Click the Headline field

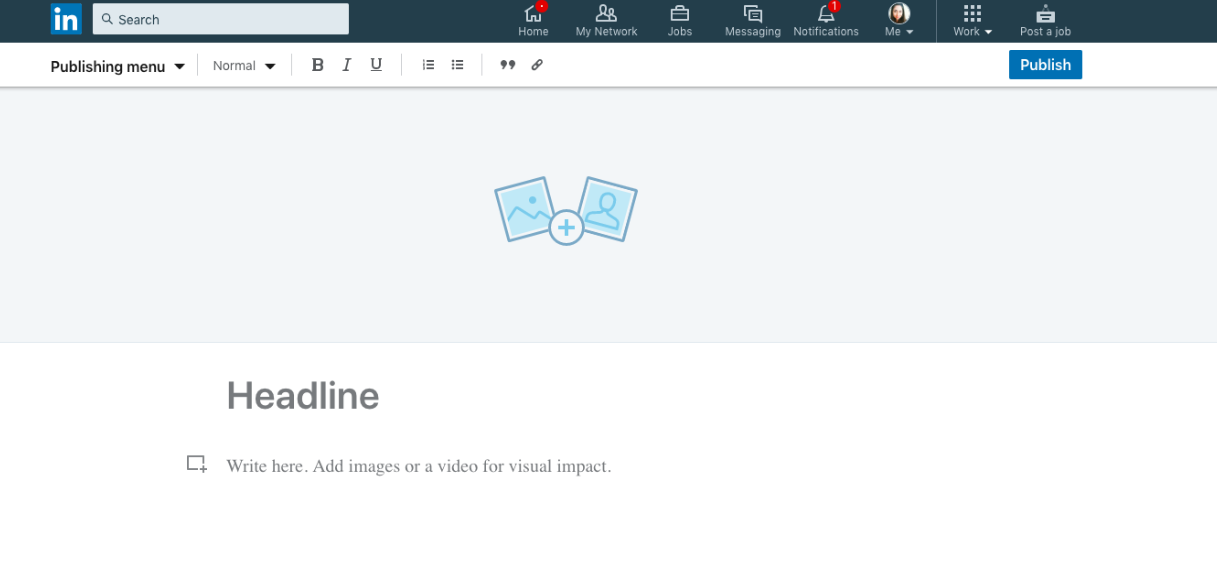pyautogui.click(x=303, y=396)
